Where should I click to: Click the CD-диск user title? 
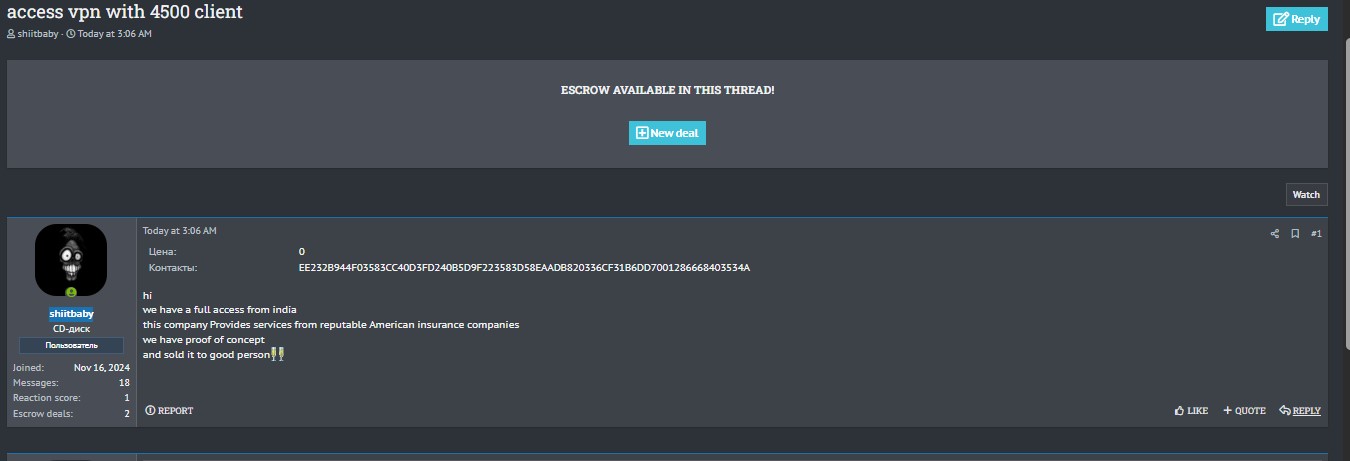[71, 328]
